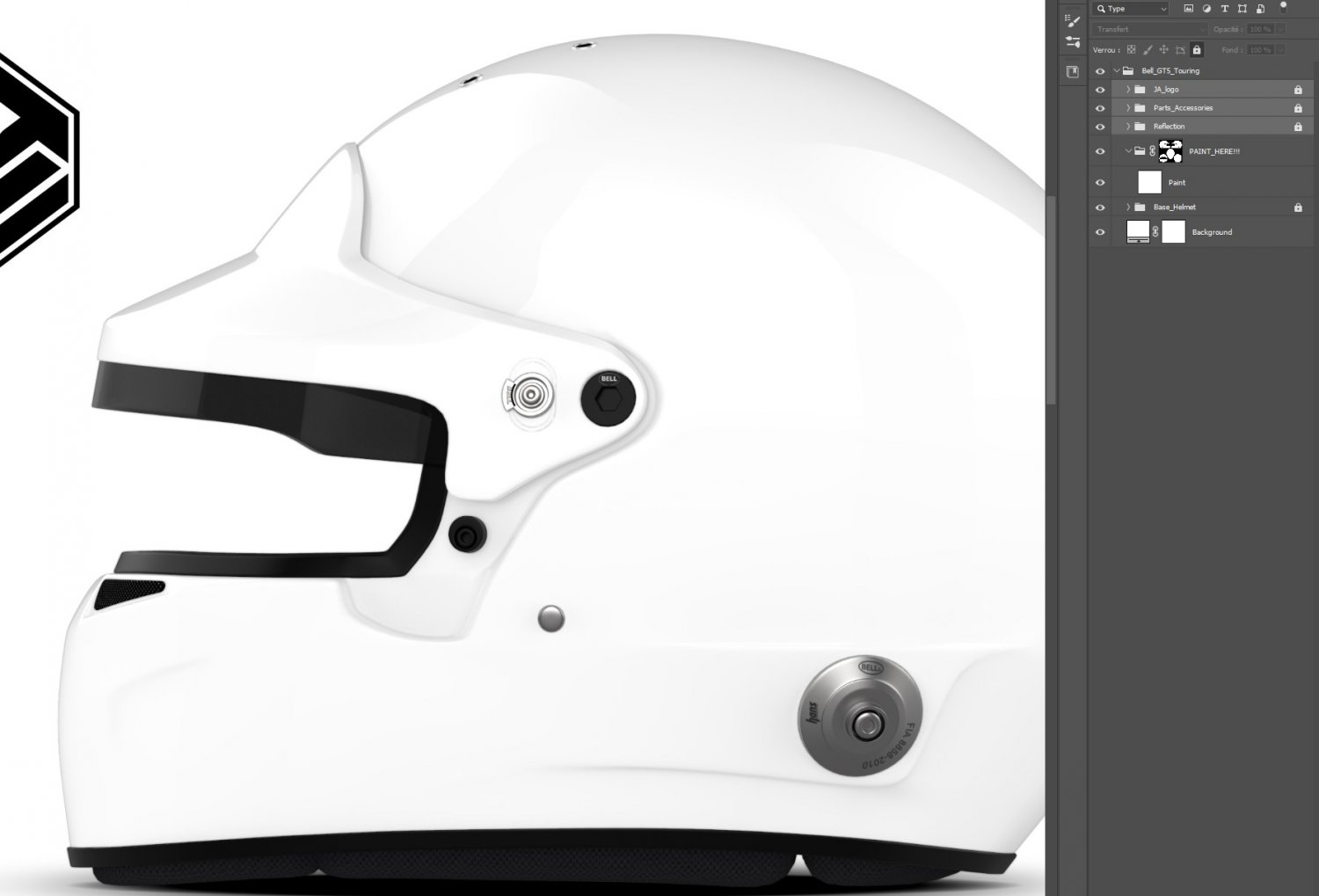Click the shape layers filter icon
The height and width of the screenshot is (896, 1319).
coord(1242,8)
